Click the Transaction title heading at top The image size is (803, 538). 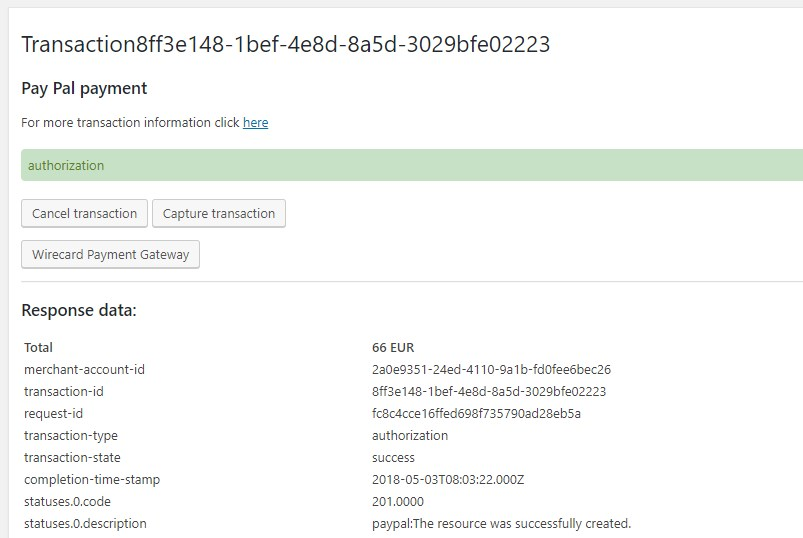point(285,44)
